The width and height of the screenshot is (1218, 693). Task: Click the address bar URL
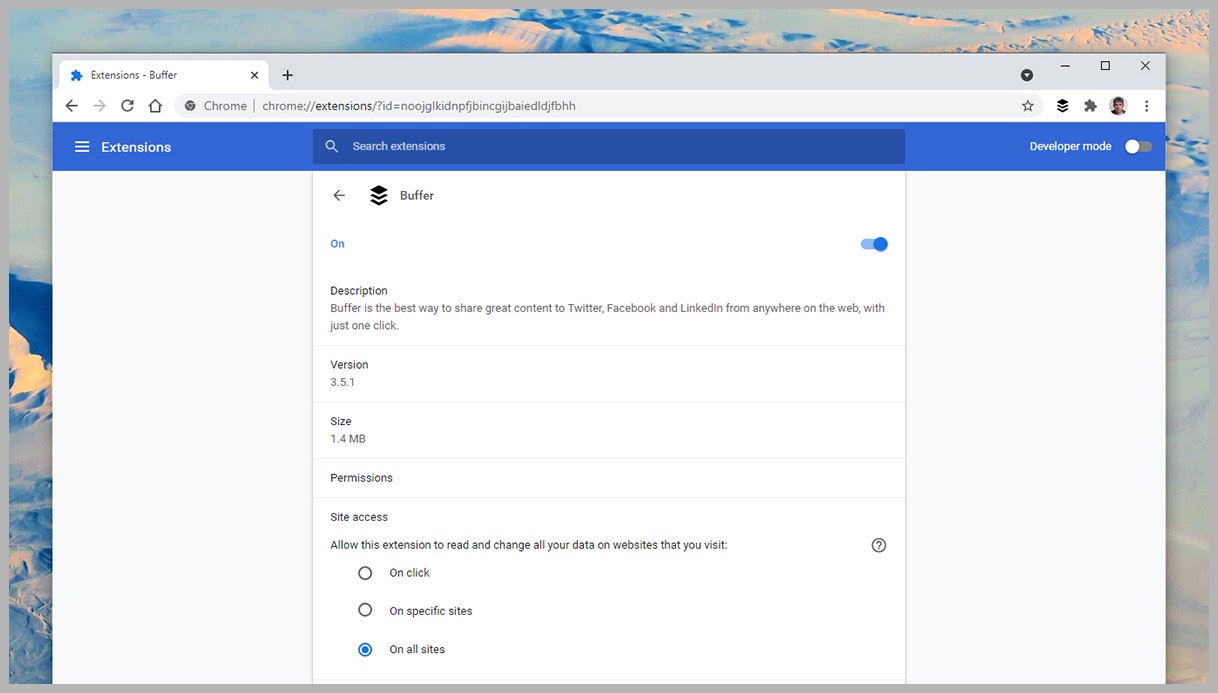[x=419, y=106]
